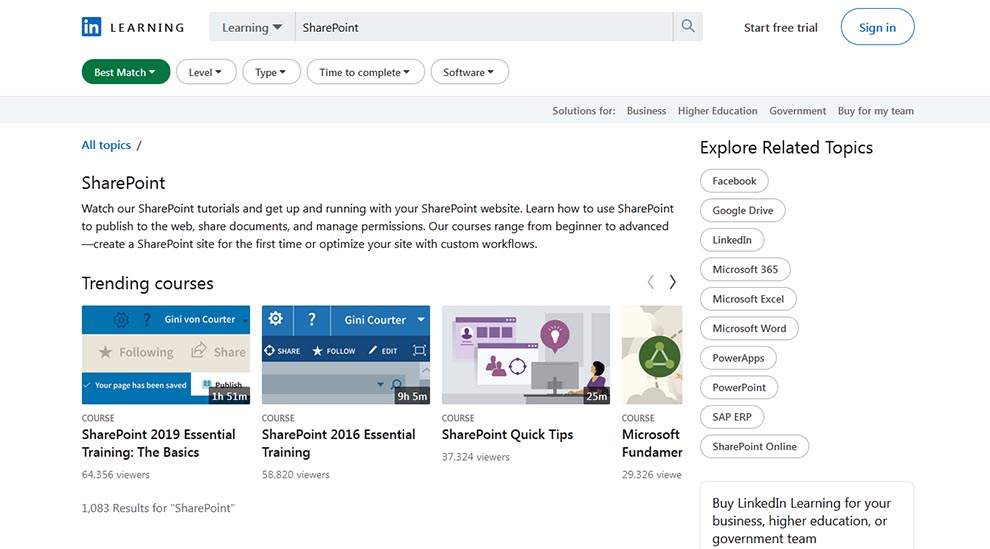
Task: Select the LinkedIn related topic
Action: [732, 240]
